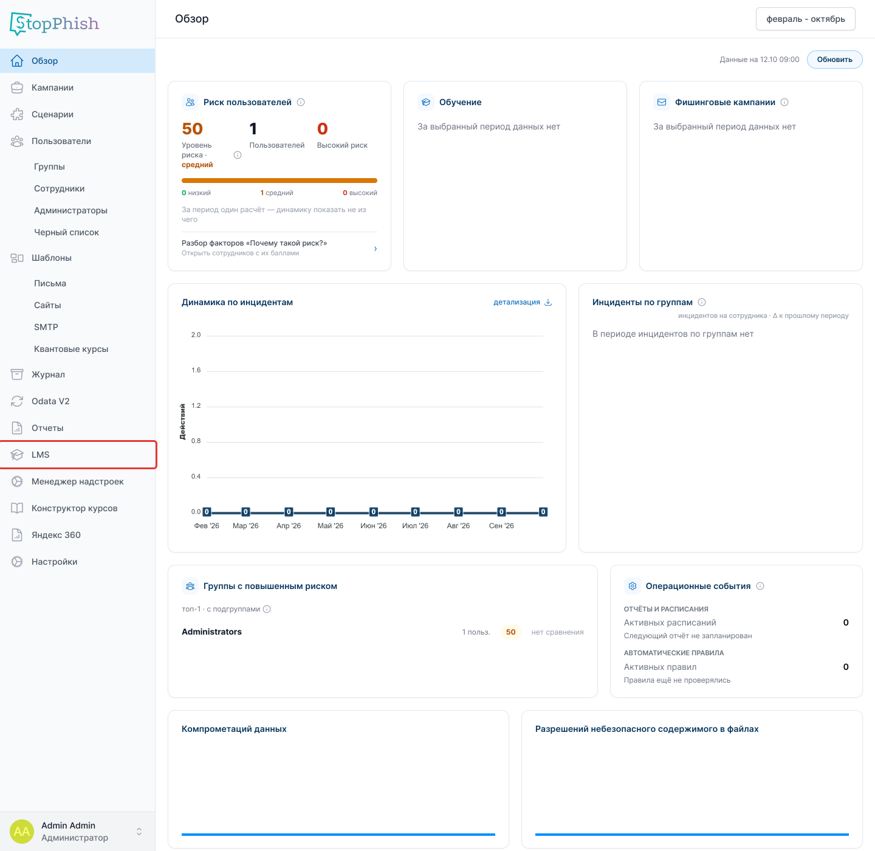
Task: Click the Менеджер надстроек icon
Action: click(x=17, y=482)
